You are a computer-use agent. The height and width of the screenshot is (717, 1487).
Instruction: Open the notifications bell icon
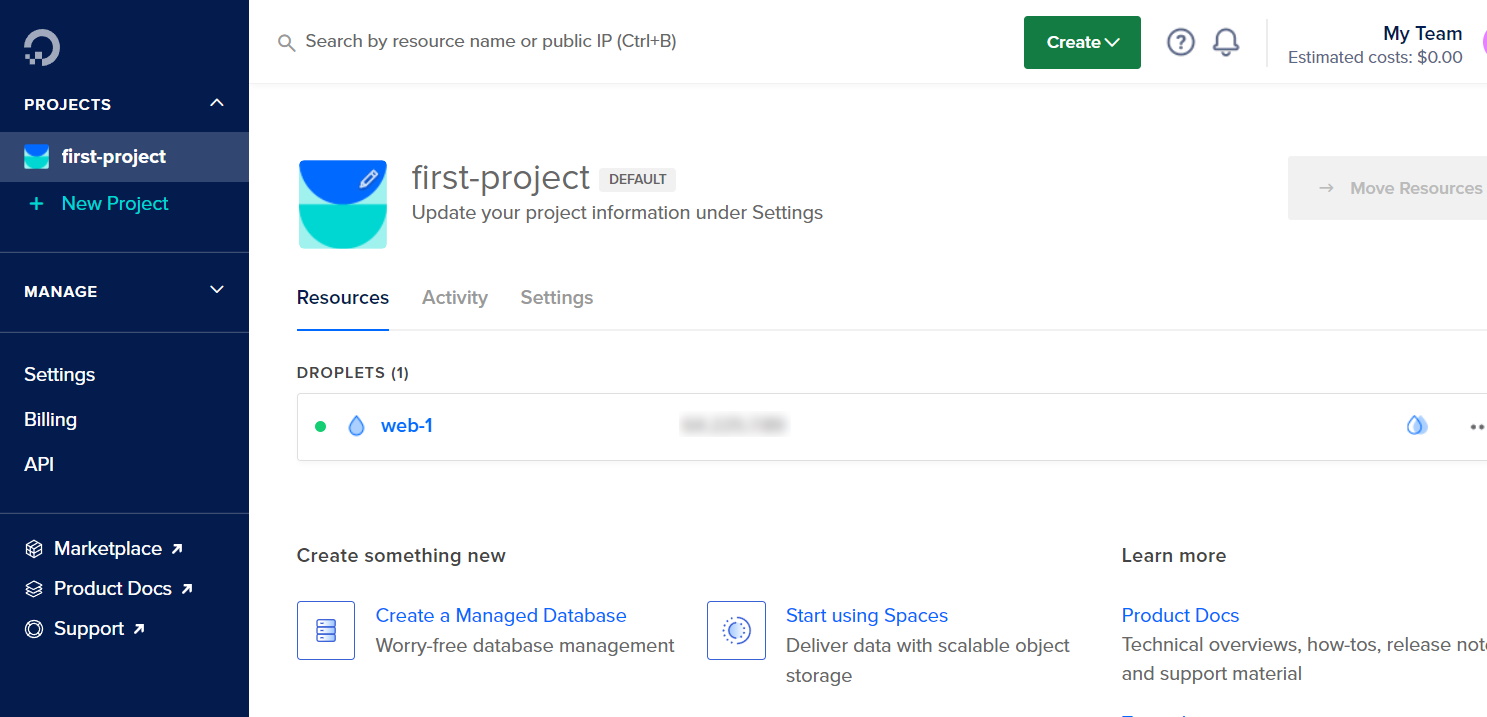[x=1226, y=42]
